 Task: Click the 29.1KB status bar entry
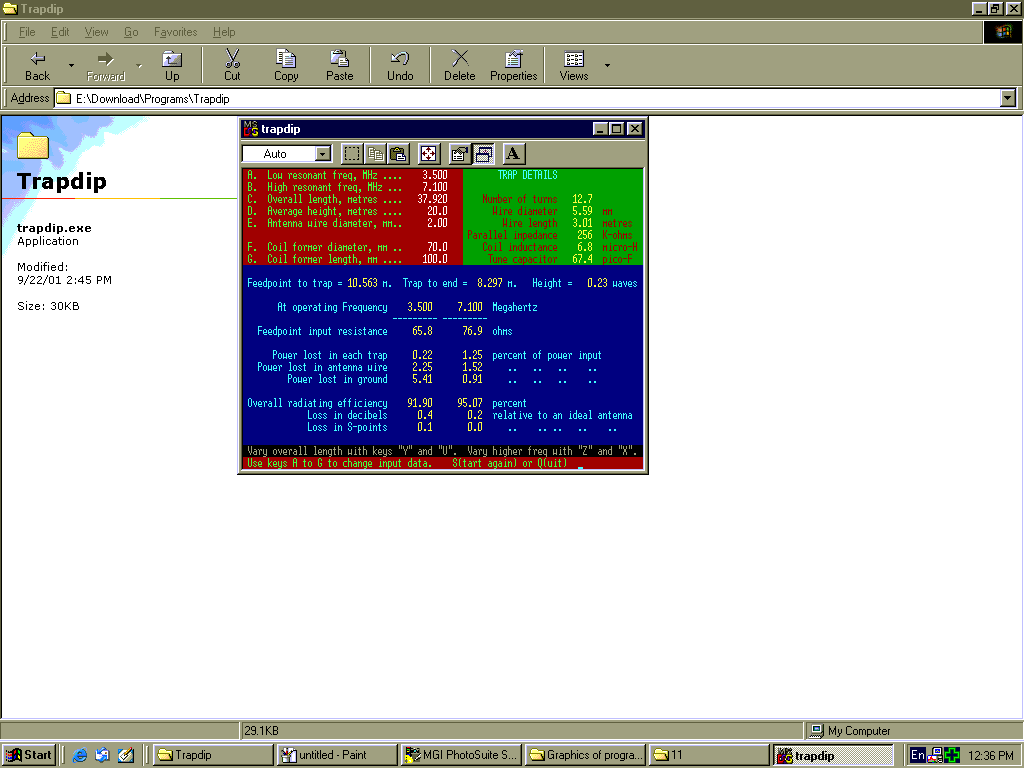[x=520, y=731]
